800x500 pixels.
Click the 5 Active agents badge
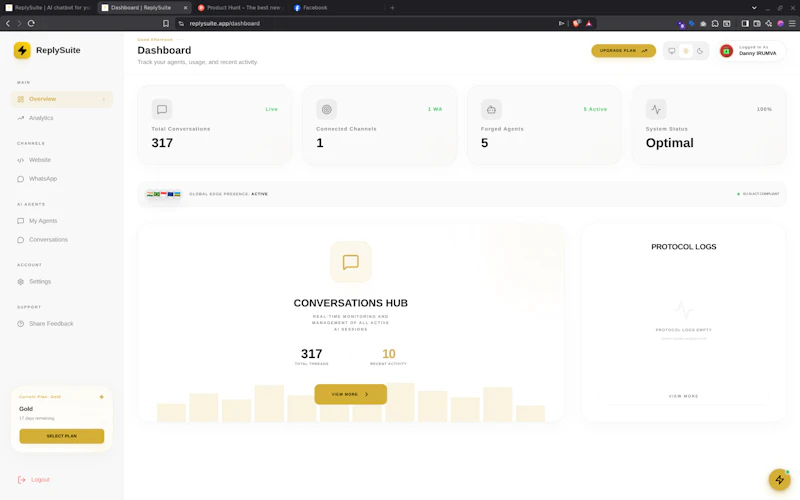tap(595, 109)
